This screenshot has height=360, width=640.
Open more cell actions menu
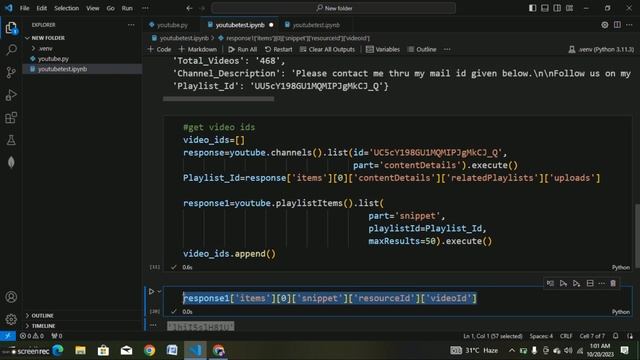pos(601,283)
